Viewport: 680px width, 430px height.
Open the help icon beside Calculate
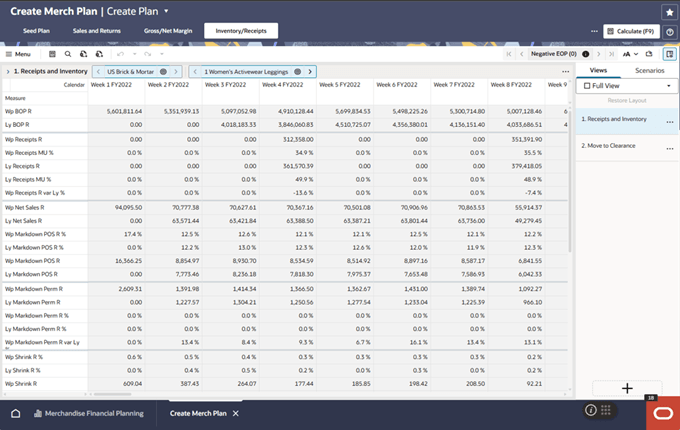(x=670, y=32)
